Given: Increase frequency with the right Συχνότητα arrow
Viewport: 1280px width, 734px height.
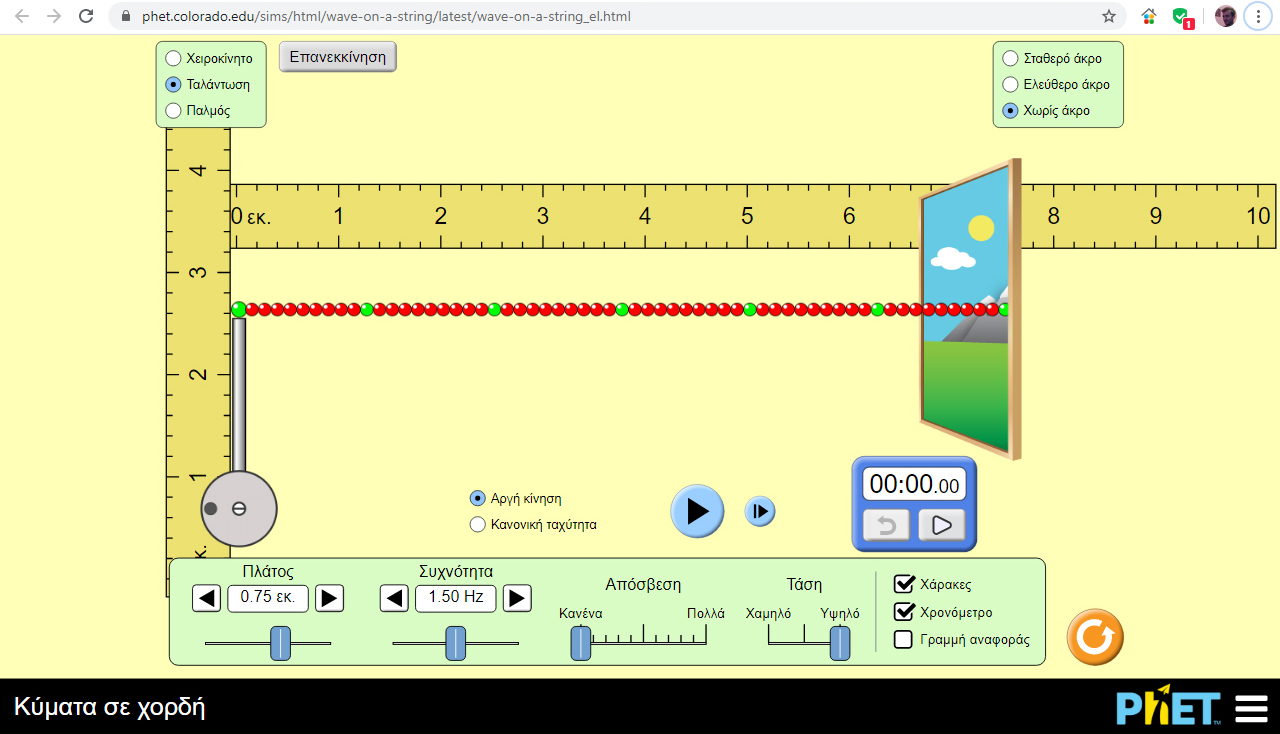Looking at the screenshot, I should 516,599.
